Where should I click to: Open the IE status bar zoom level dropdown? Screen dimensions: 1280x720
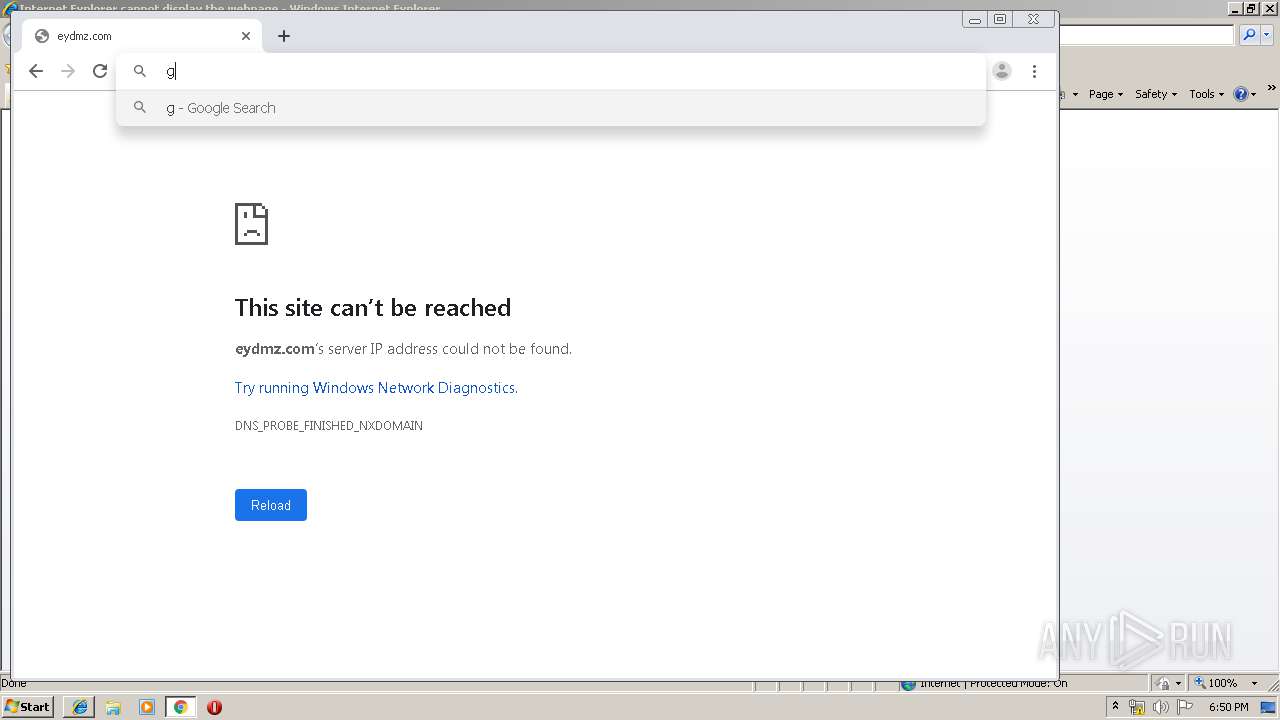1255,683
